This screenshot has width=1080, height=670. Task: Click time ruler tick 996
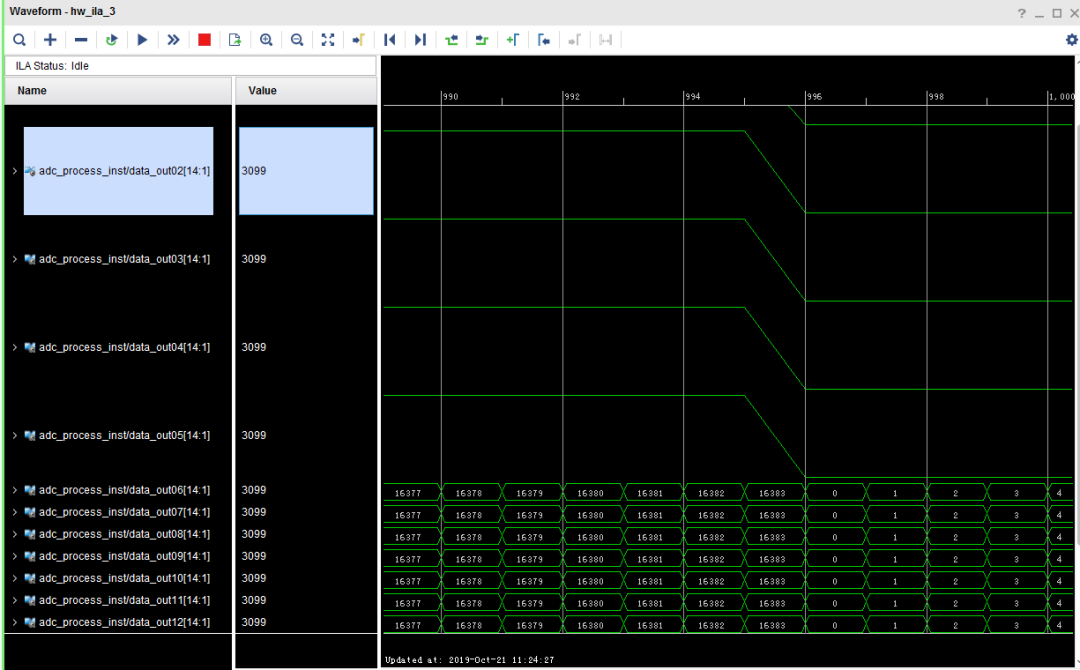[814, 96]
